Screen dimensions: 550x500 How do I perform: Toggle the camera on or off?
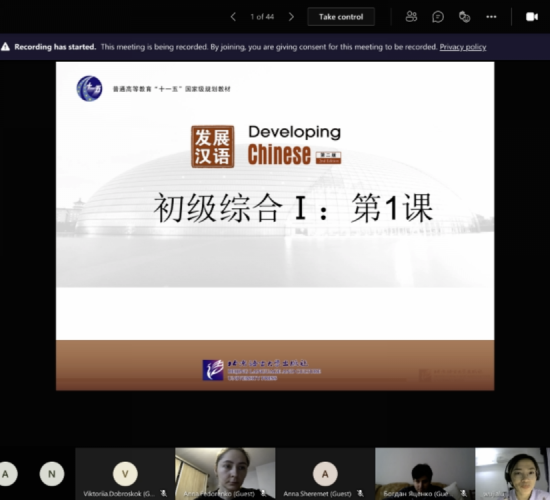pos(532,16)
